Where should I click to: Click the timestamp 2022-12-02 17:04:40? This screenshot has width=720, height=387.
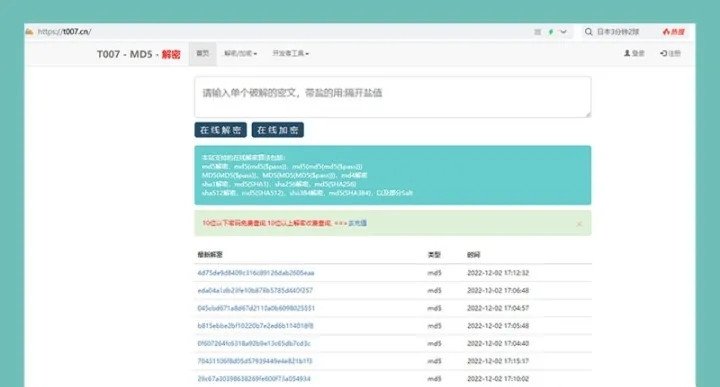pos(498,343)
